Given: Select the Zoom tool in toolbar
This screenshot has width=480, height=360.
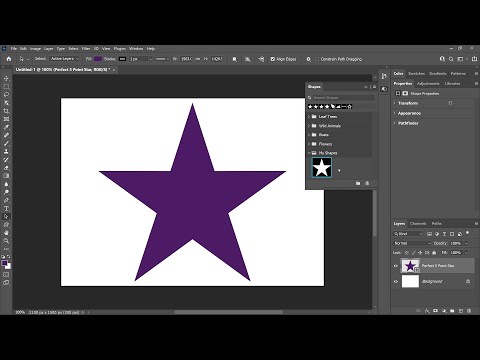Looking at the screenshot, I should tap(6, 241).
